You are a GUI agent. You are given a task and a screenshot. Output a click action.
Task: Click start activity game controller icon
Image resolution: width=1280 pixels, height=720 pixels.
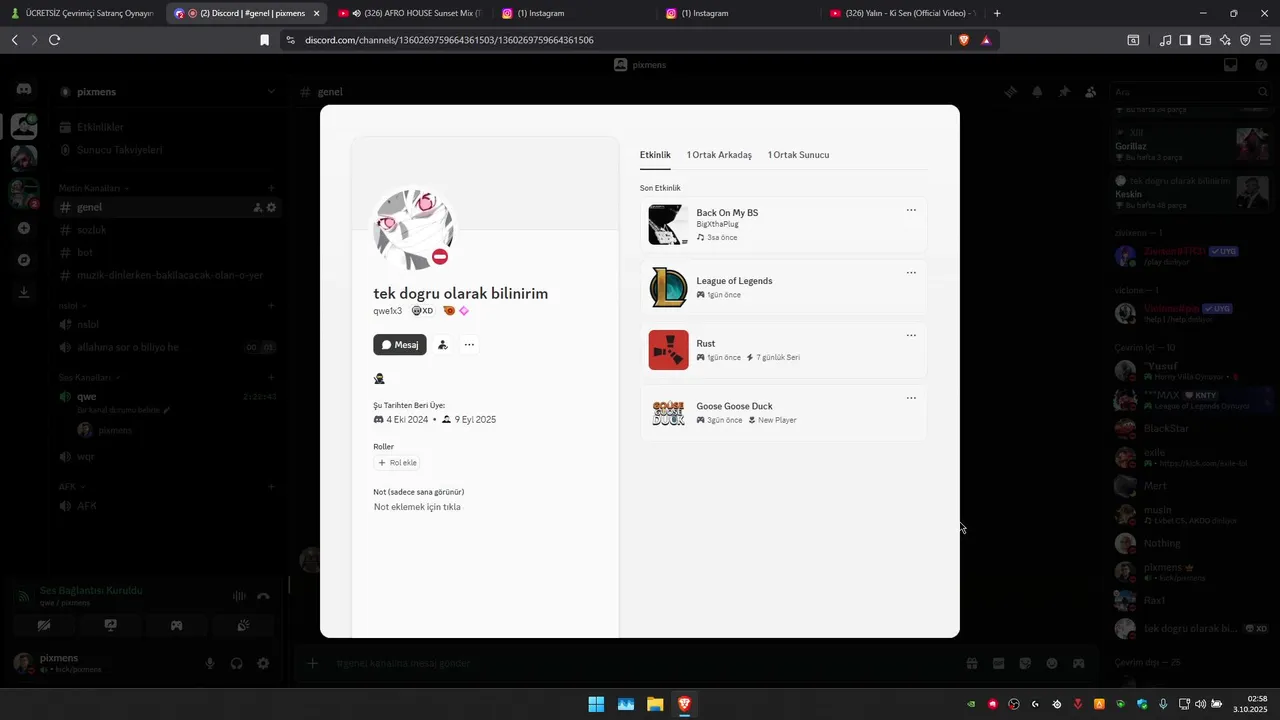176,626
